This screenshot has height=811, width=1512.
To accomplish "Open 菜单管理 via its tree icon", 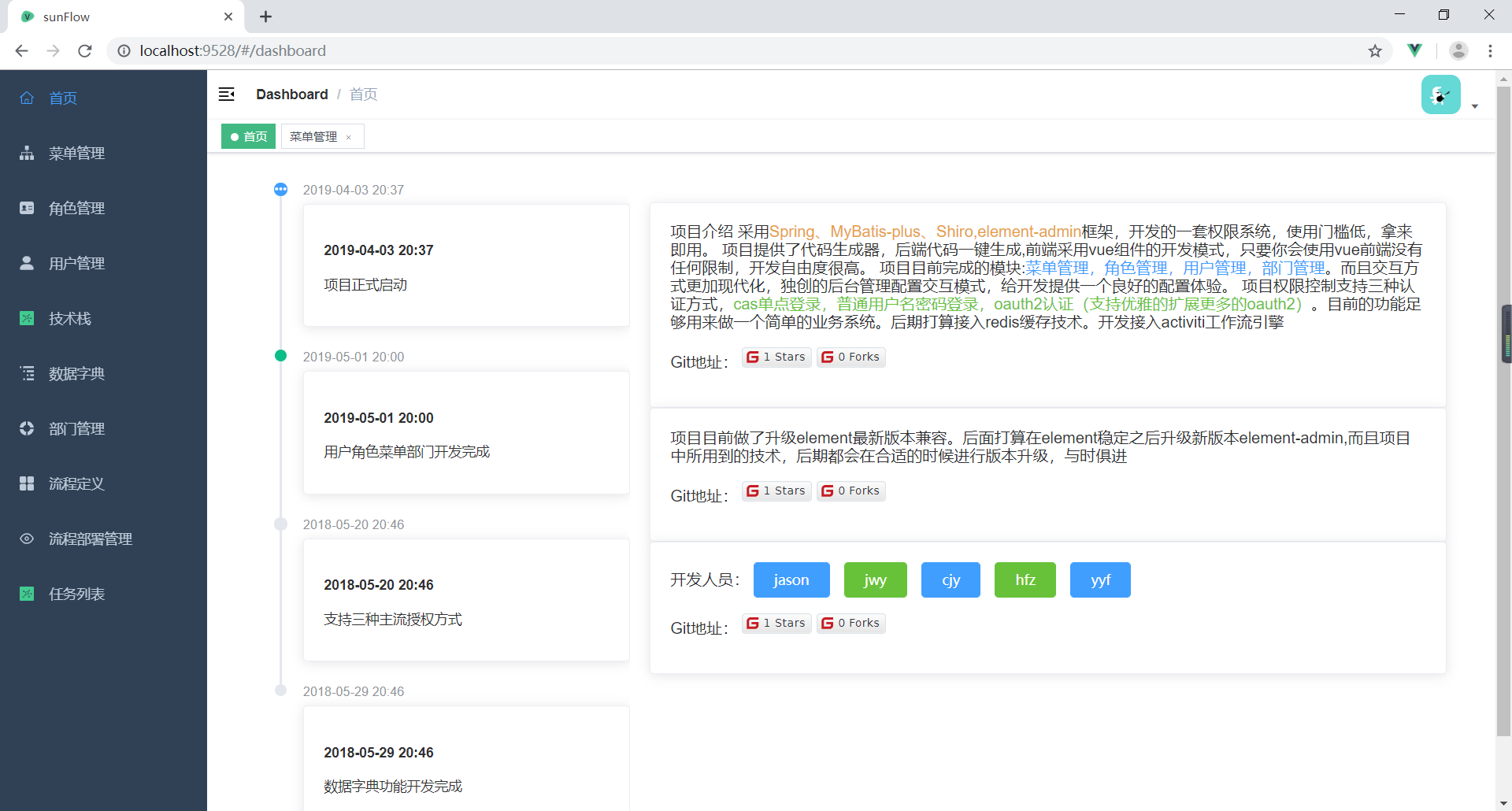I will (x=27, y=153).
